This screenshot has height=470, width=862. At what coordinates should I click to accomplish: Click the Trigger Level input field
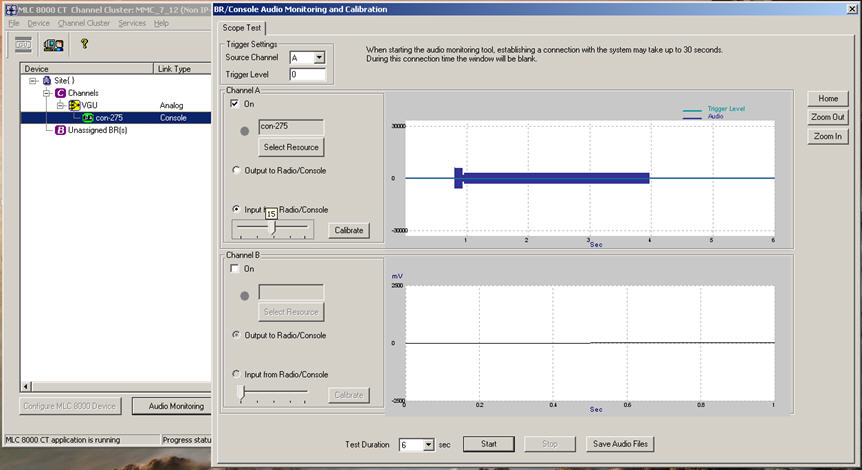[308, 74]
